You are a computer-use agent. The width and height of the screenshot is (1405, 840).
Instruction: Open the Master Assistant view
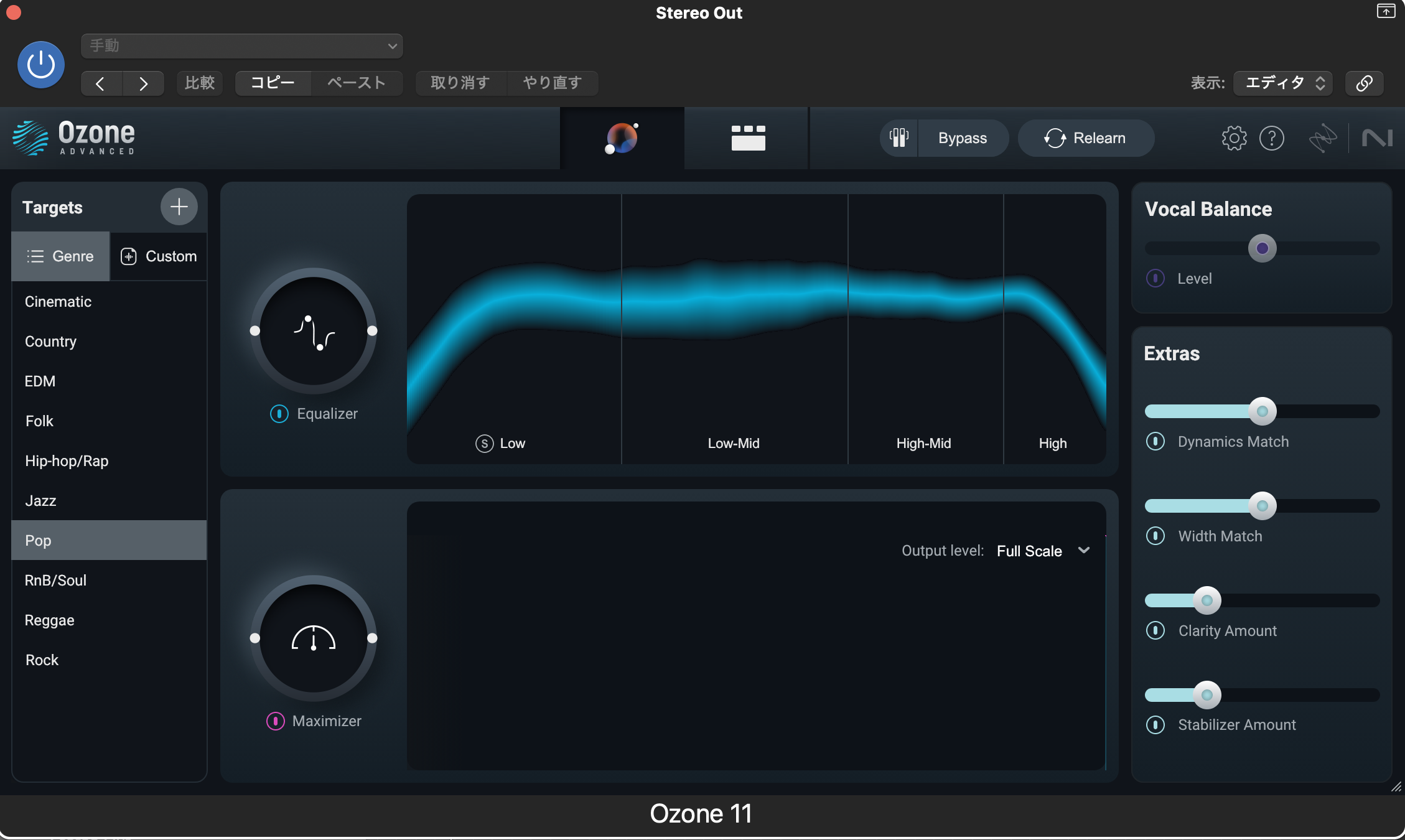[x=622, y=138]
